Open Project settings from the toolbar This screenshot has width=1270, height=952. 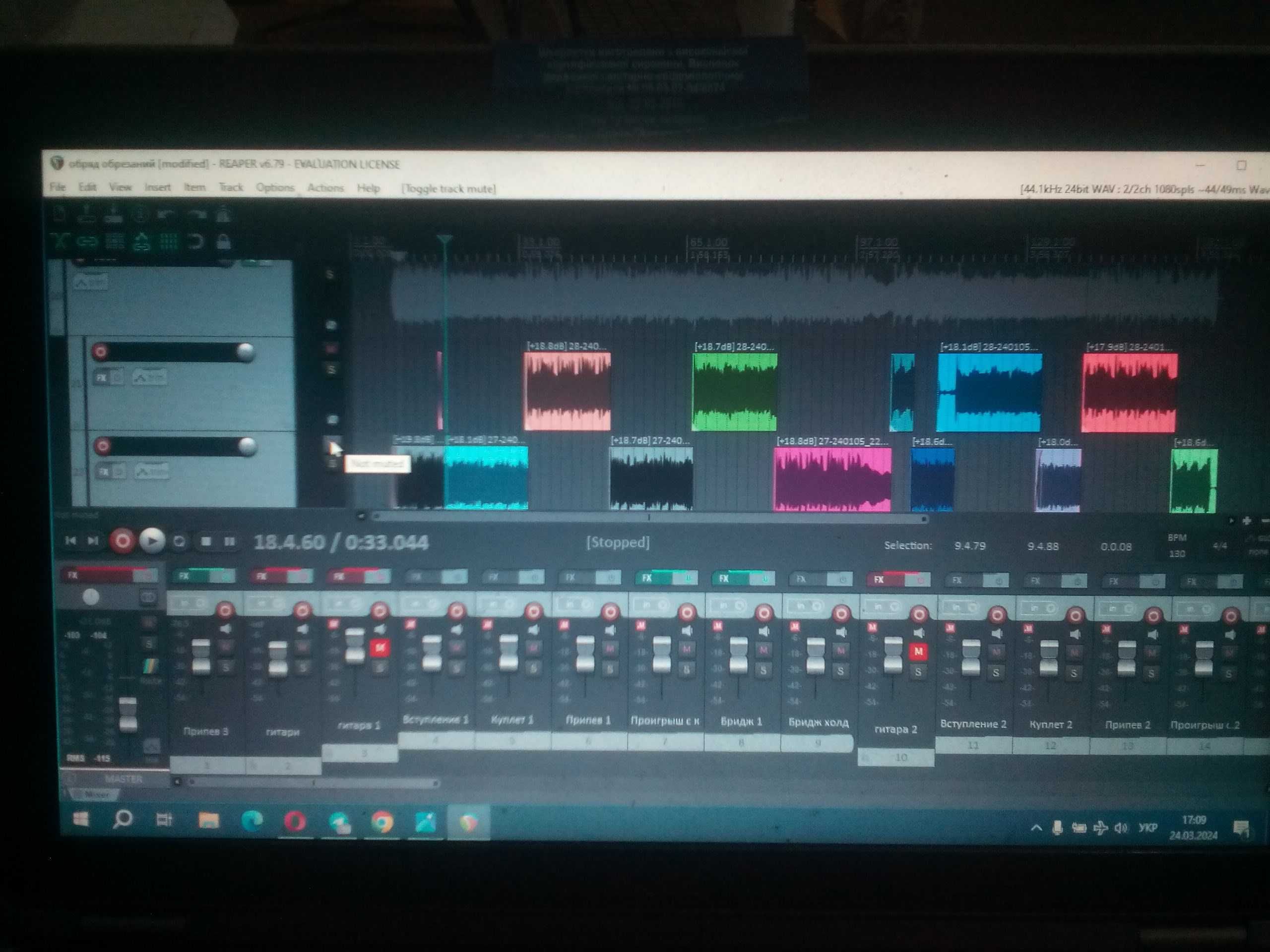(140, 215)
